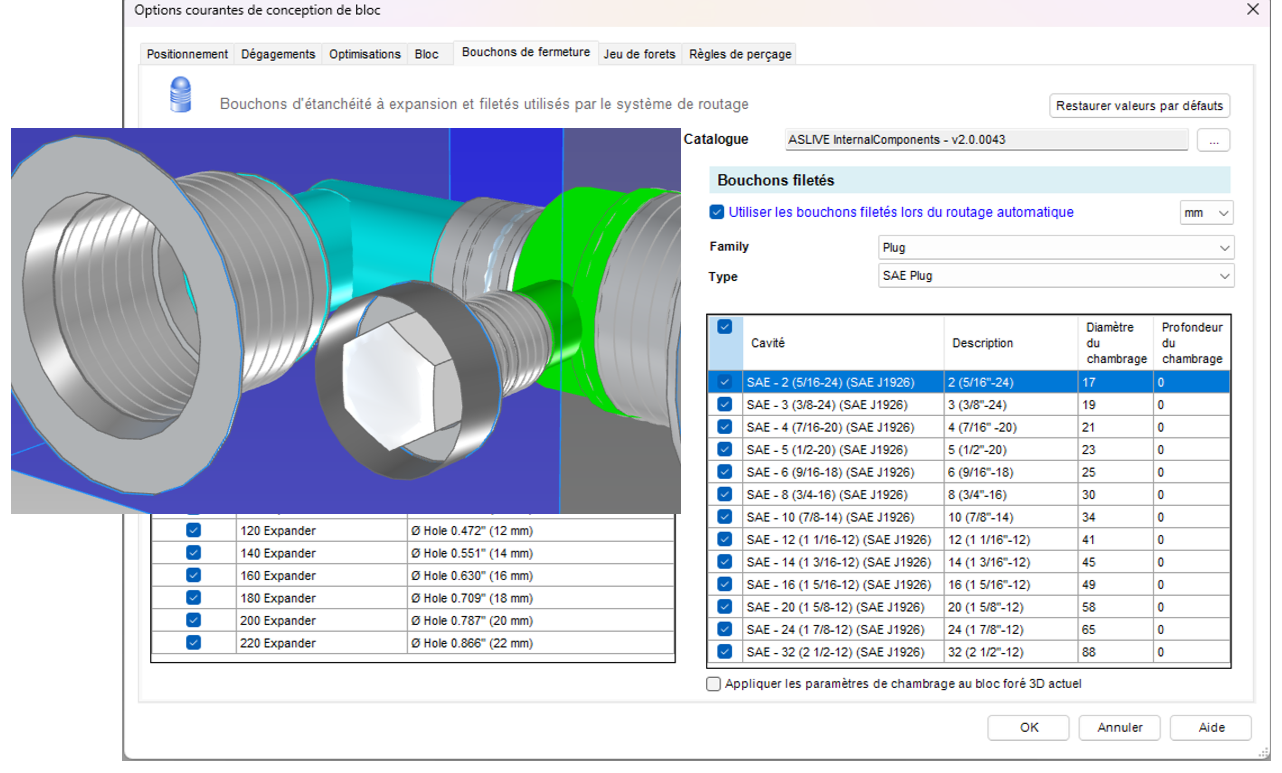
Task: Click Restaurer valeurs par défauts button
Action: click(1139, 106)
